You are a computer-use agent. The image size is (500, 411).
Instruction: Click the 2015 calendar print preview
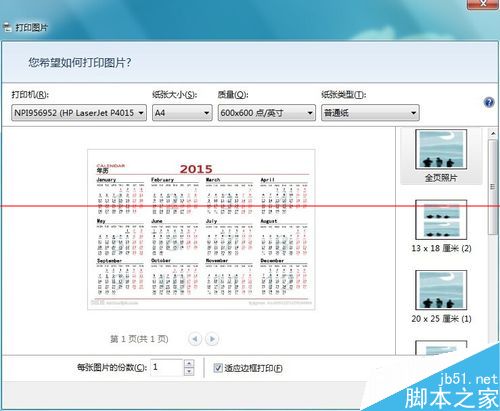click(201, 230)
